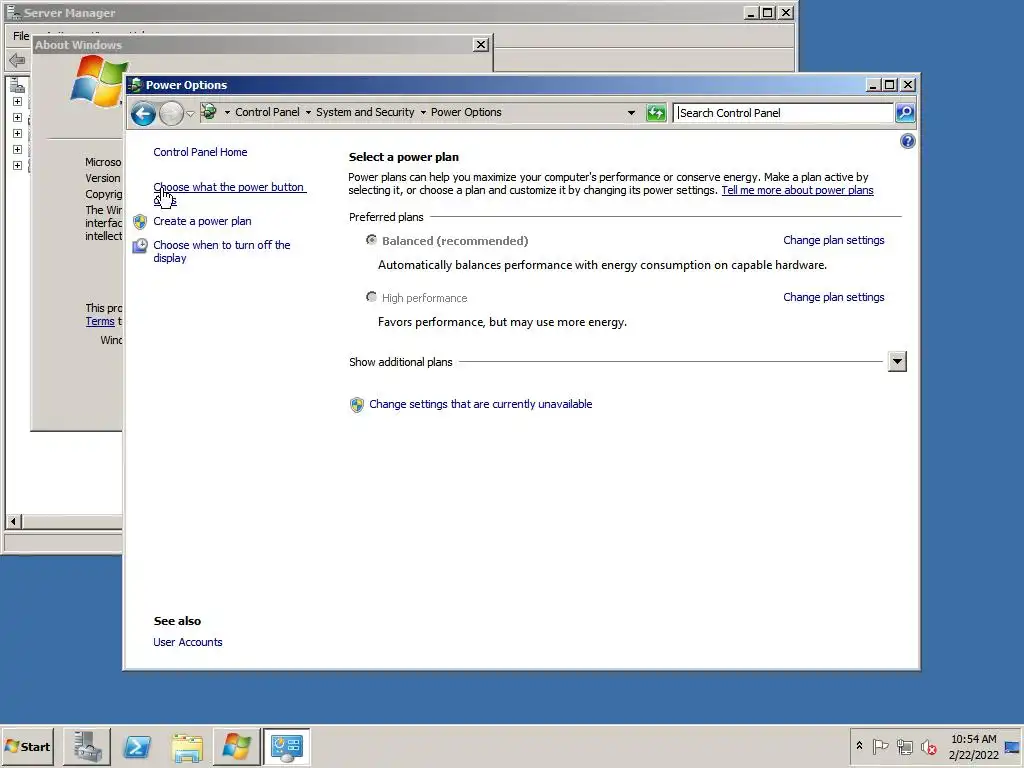Open File menu in Server Manager

coord(21,36)
